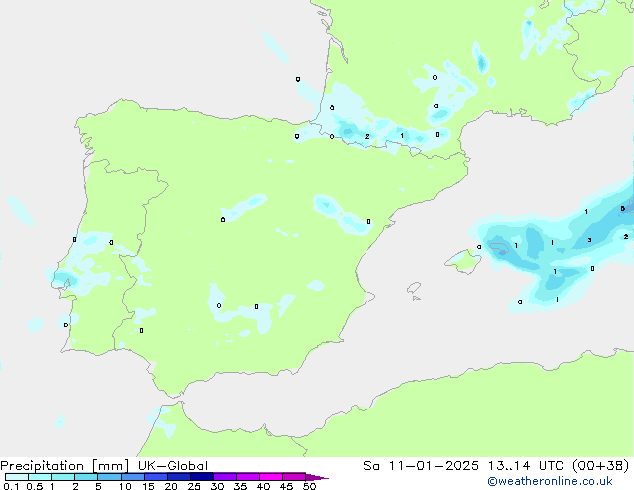Click the legend label '0.1'

click(x=11, y=486)
